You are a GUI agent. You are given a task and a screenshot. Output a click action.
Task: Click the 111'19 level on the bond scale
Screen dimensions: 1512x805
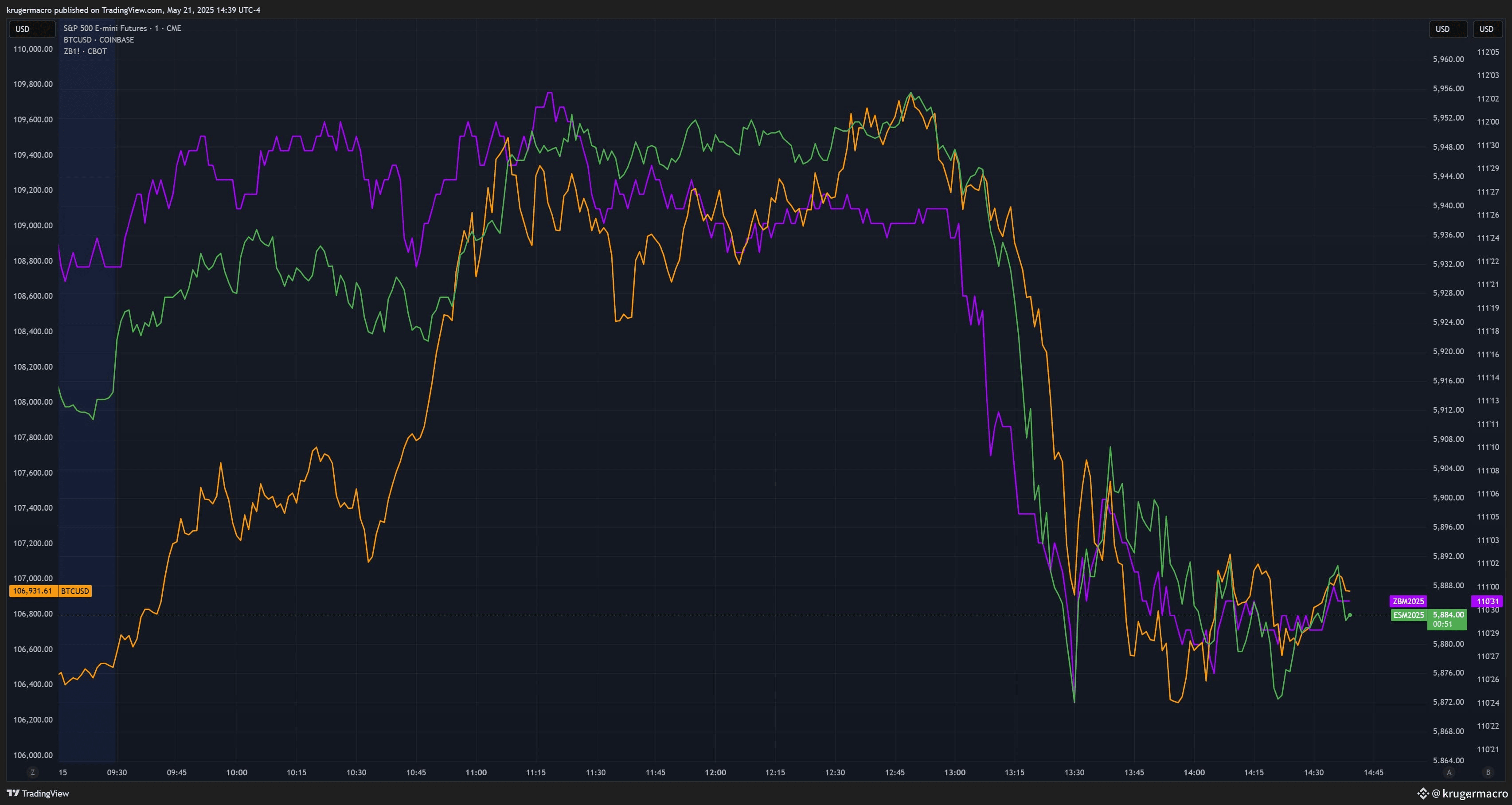1488,308
